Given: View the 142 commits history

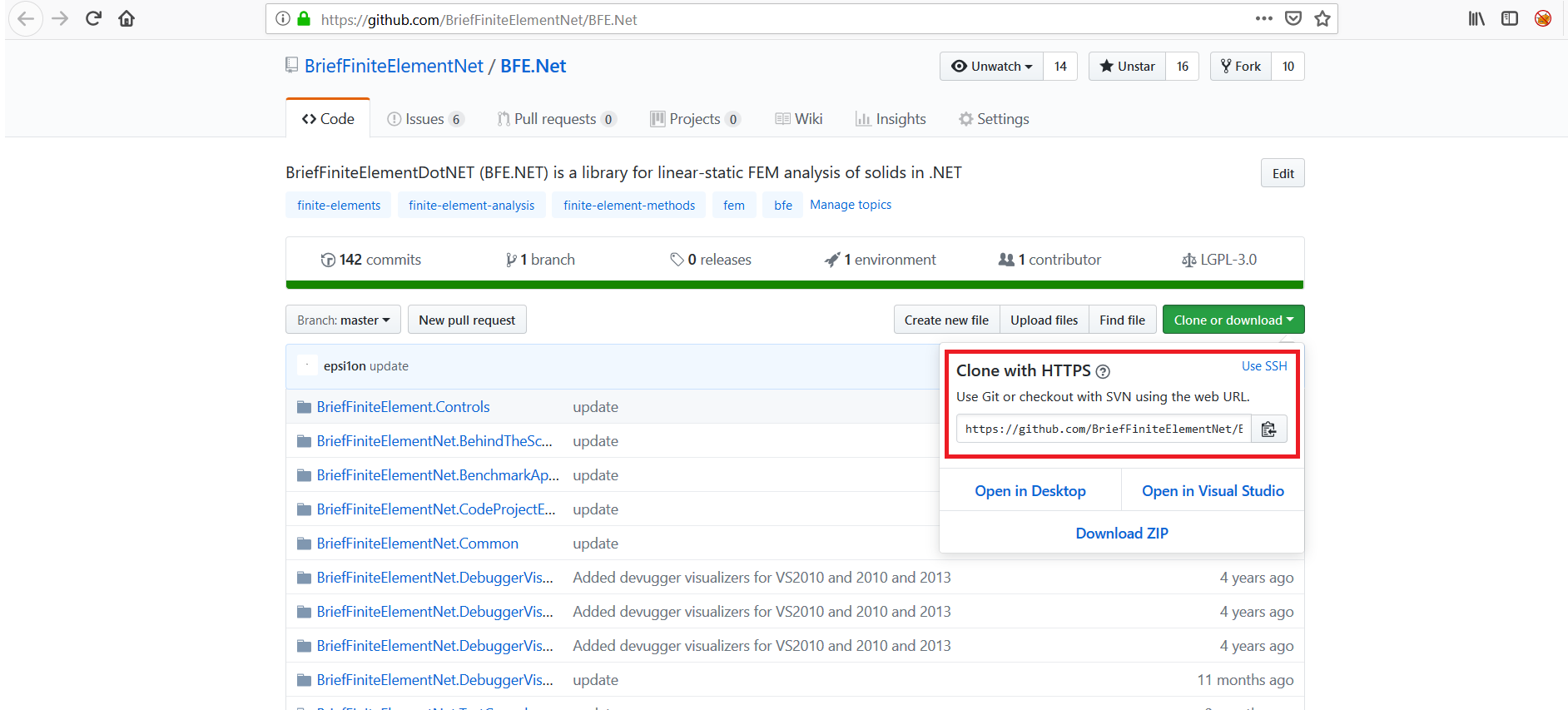Looking at the screenshot, I should point(371,260).
